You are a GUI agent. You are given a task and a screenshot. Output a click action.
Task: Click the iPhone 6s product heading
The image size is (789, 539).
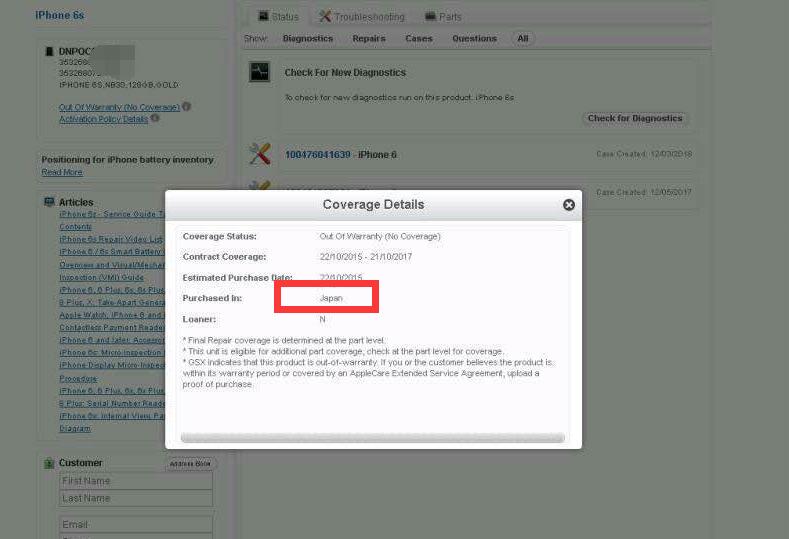click(x=59, y=15)
